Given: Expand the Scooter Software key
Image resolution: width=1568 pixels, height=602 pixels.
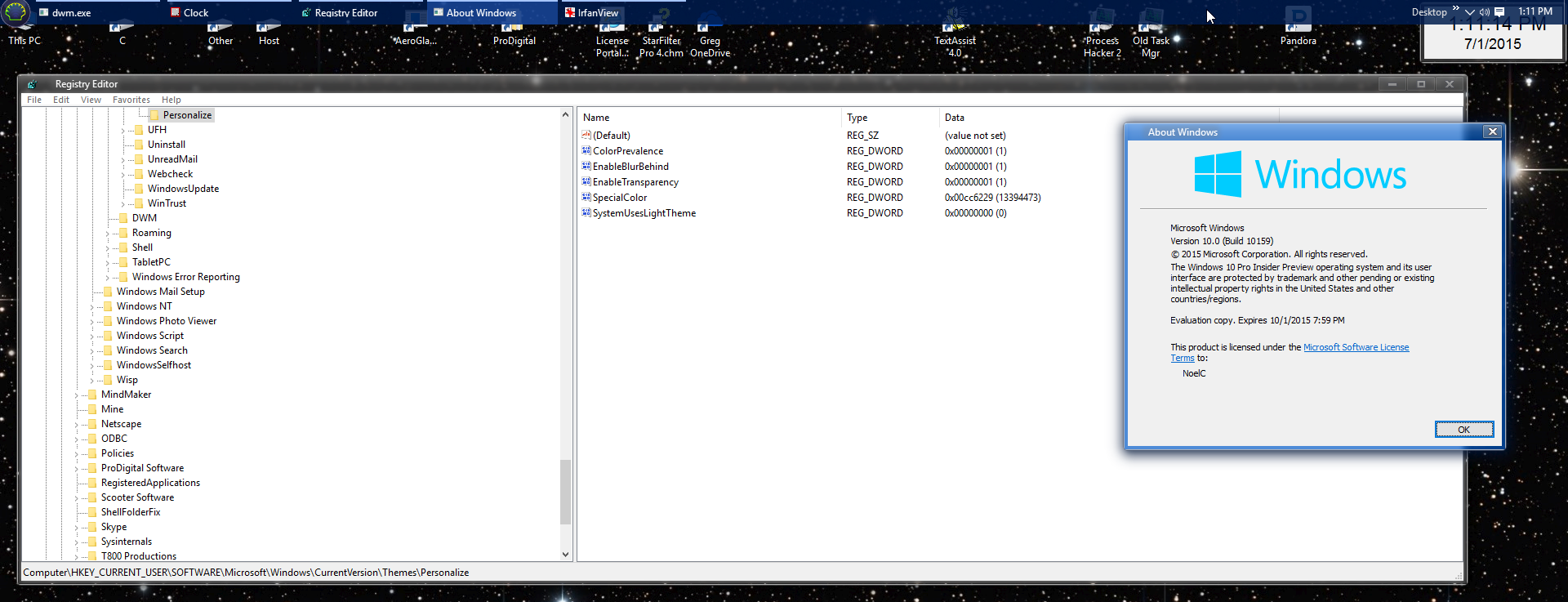Looking at the screenshot, I should tap(77, 498).
